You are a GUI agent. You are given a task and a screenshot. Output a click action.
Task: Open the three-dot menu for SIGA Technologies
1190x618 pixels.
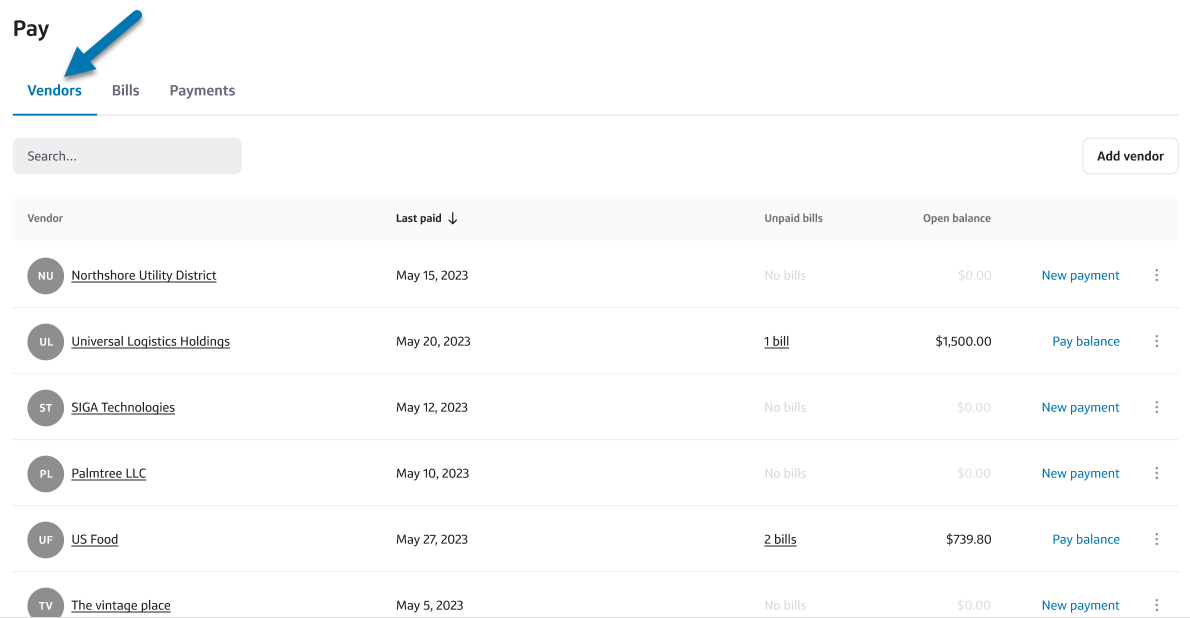1156,407
